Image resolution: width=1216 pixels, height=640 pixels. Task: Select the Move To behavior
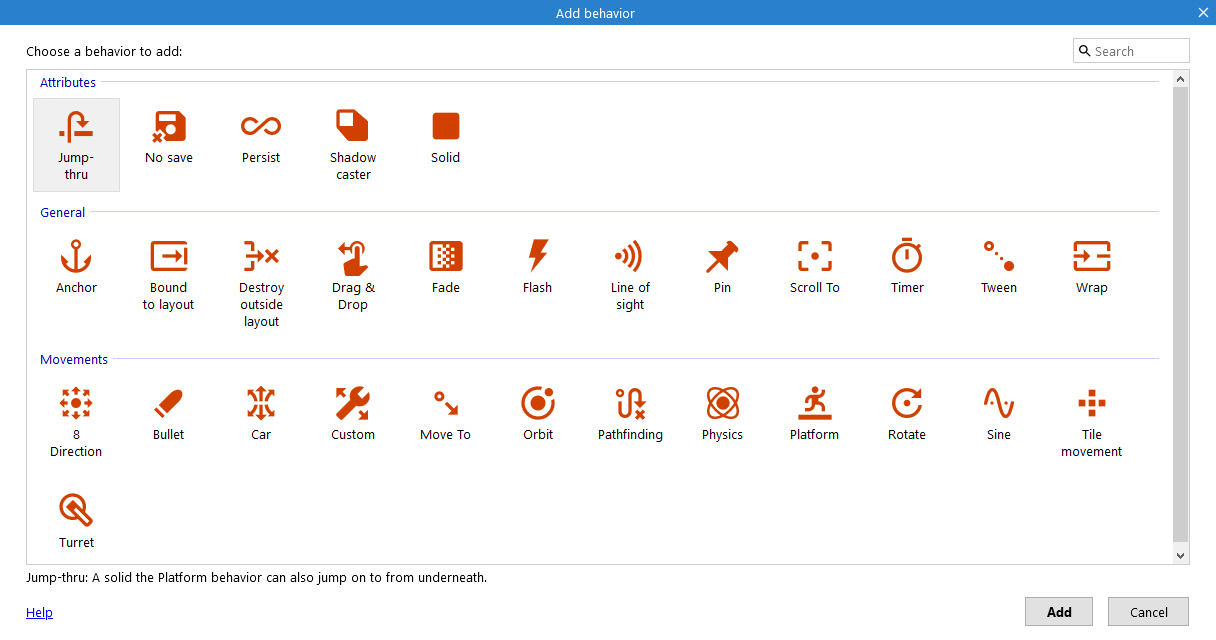[x=446, y=414]
